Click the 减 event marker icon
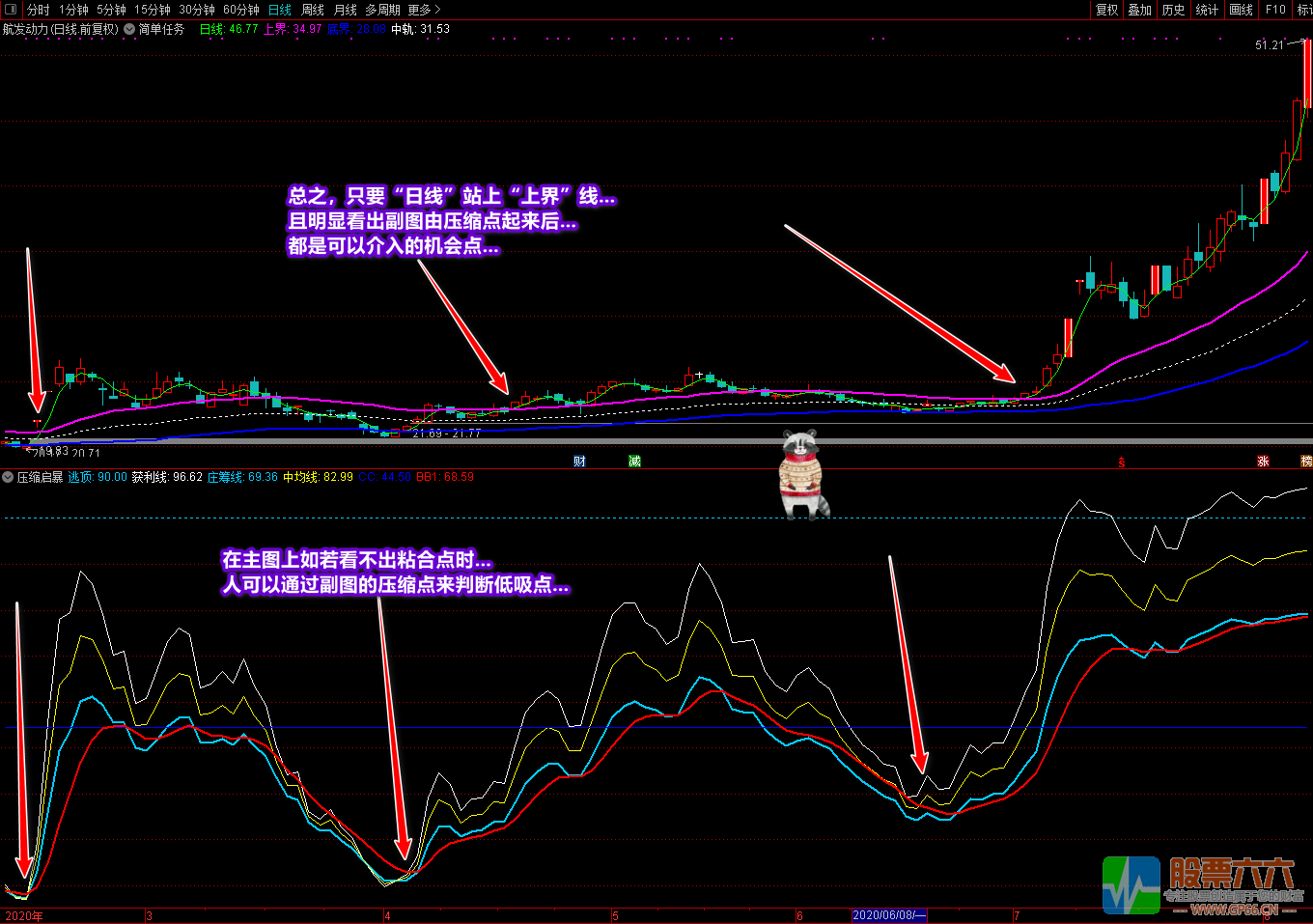This screenshot has width=1313, height=924. point(634,462)
